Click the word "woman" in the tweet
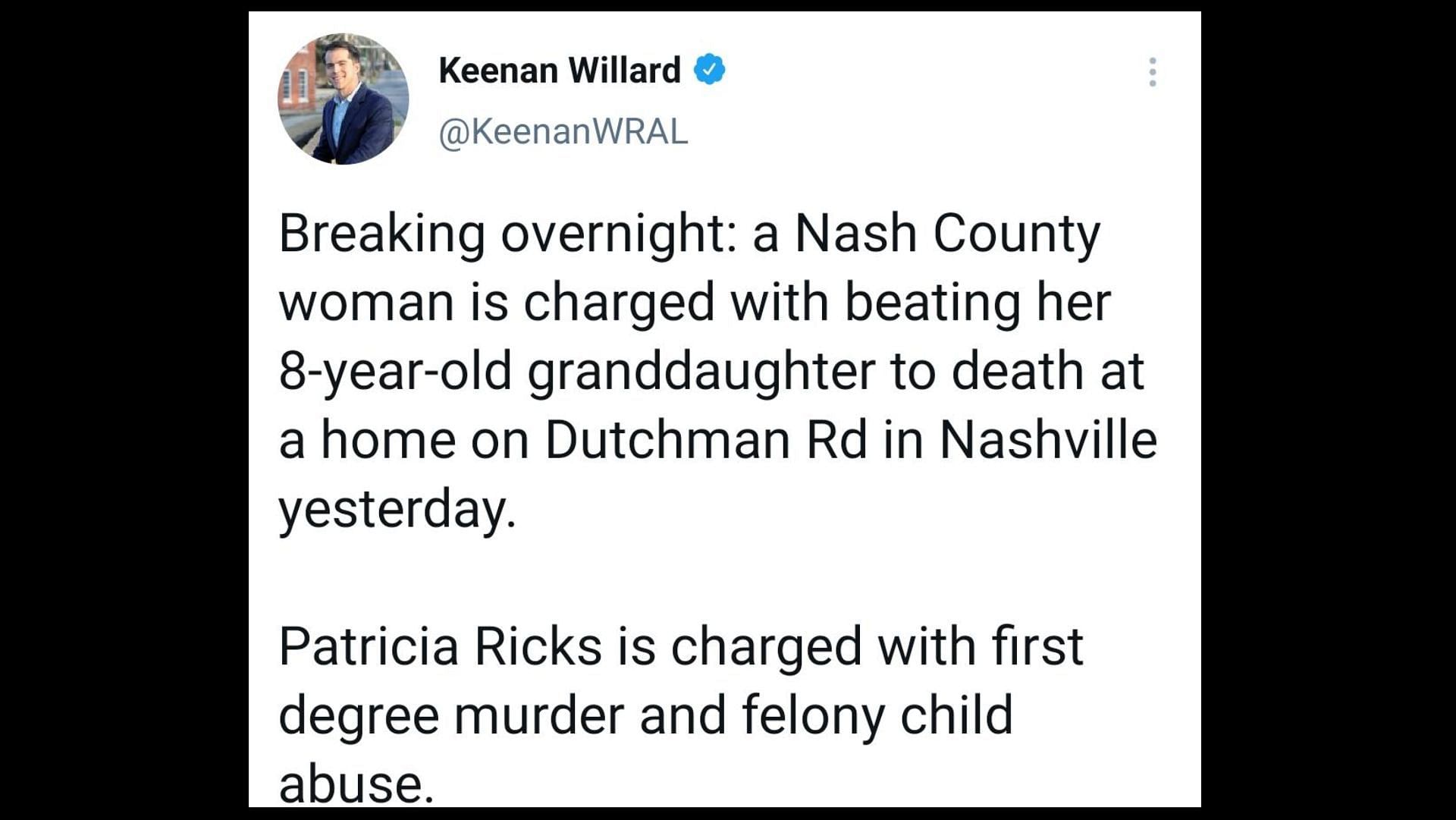This screenshot has height=820, width=1456. [366, 303]
